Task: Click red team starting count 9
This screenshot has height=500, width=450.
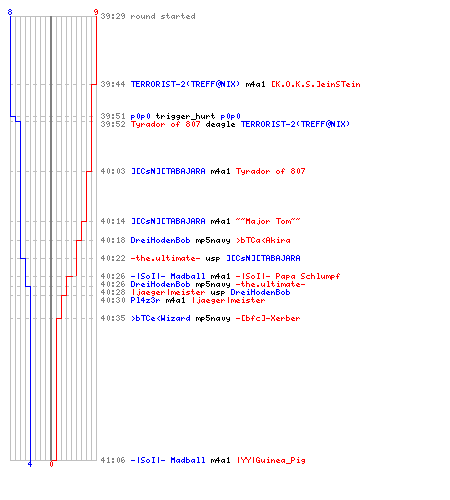Action: (x=96, y=12)
